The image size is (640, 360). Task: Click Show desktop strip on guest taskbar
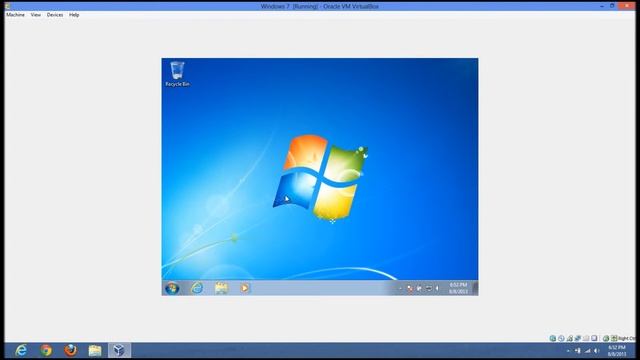coord(475,288)
